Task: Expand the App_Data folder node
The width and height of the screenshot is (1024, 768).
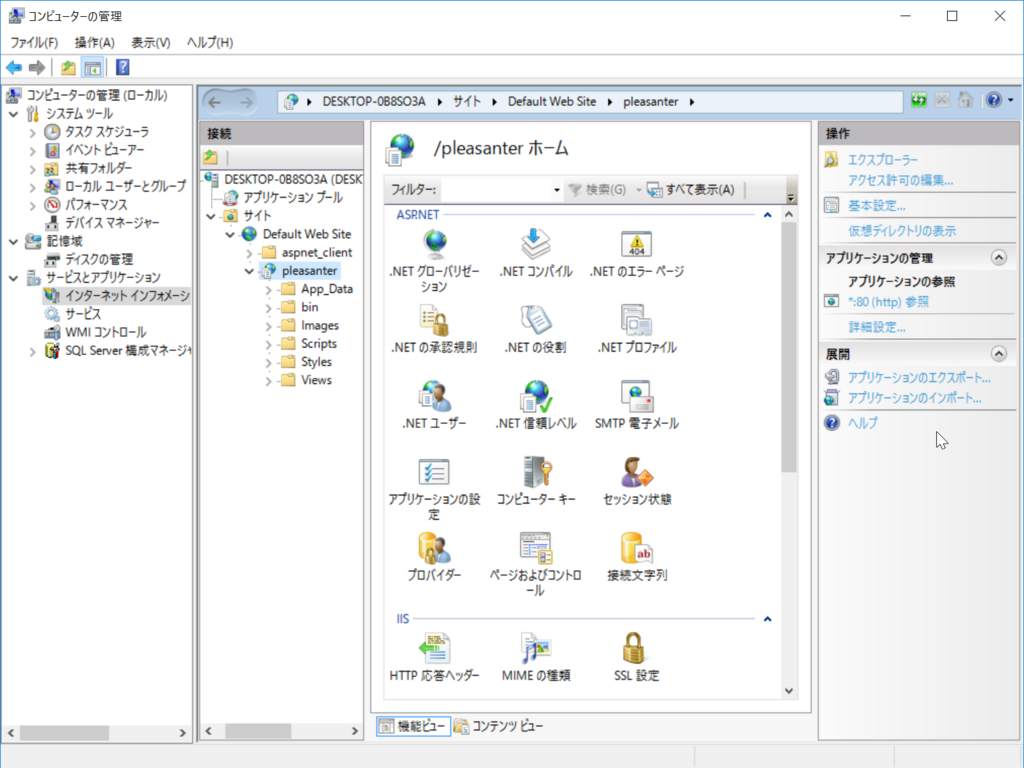Action: (x=268, y=289)
